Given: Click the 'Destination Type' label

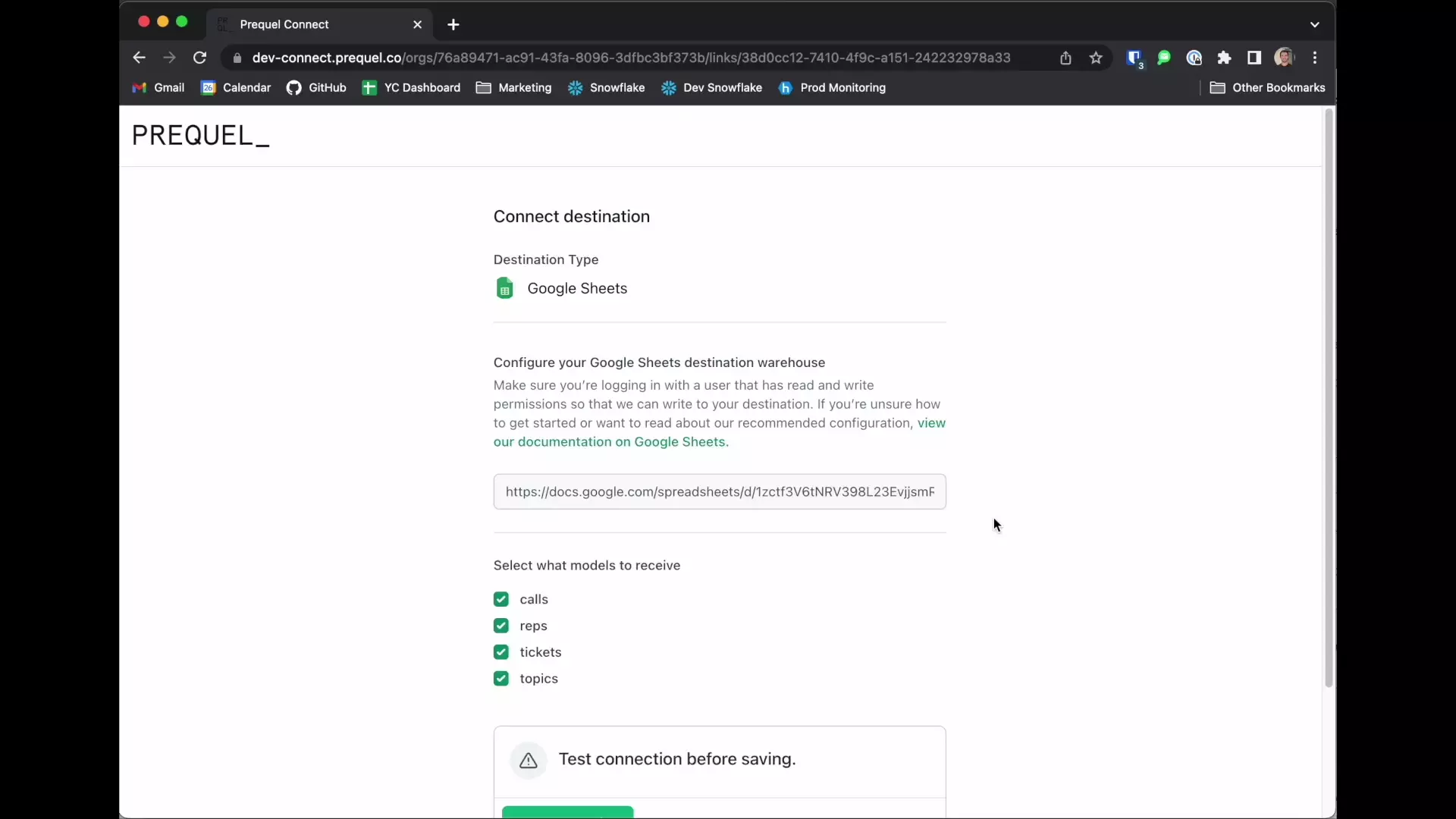Looking at the screenshot, I should [546, 259].
